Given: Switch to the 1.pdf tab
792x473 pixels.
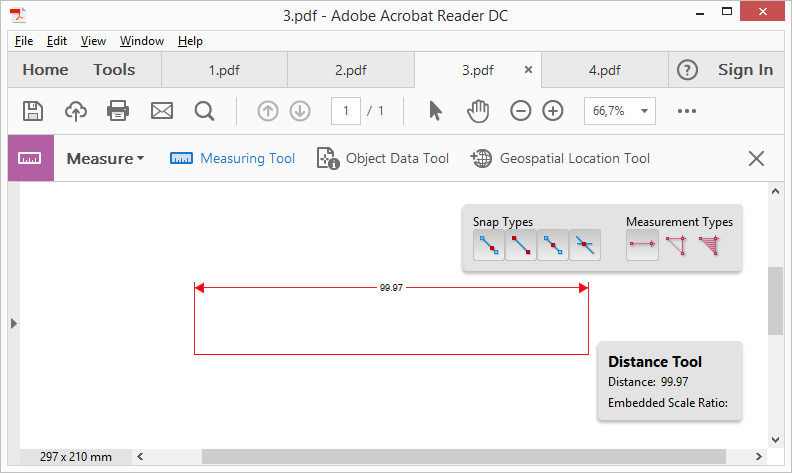Looking at the screenshot, I should pos(224,70).
